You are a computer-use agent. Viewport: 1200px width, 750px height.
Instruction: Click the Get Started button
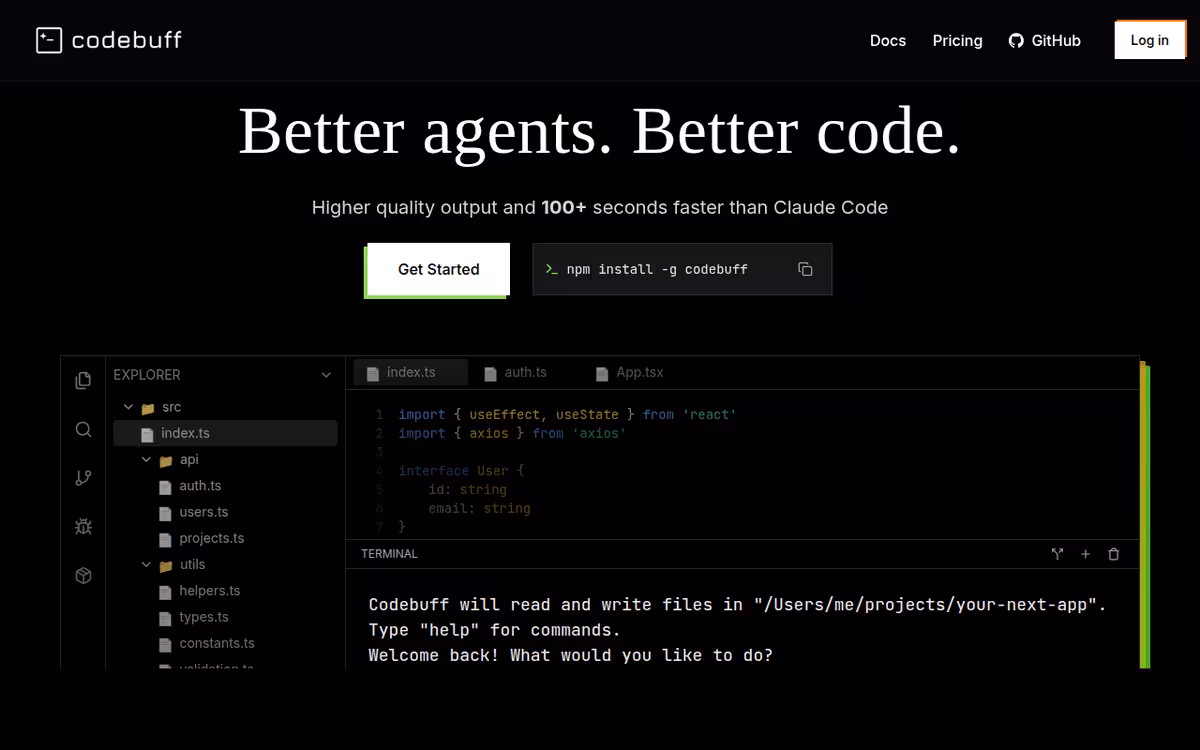[x=438, y=269]
